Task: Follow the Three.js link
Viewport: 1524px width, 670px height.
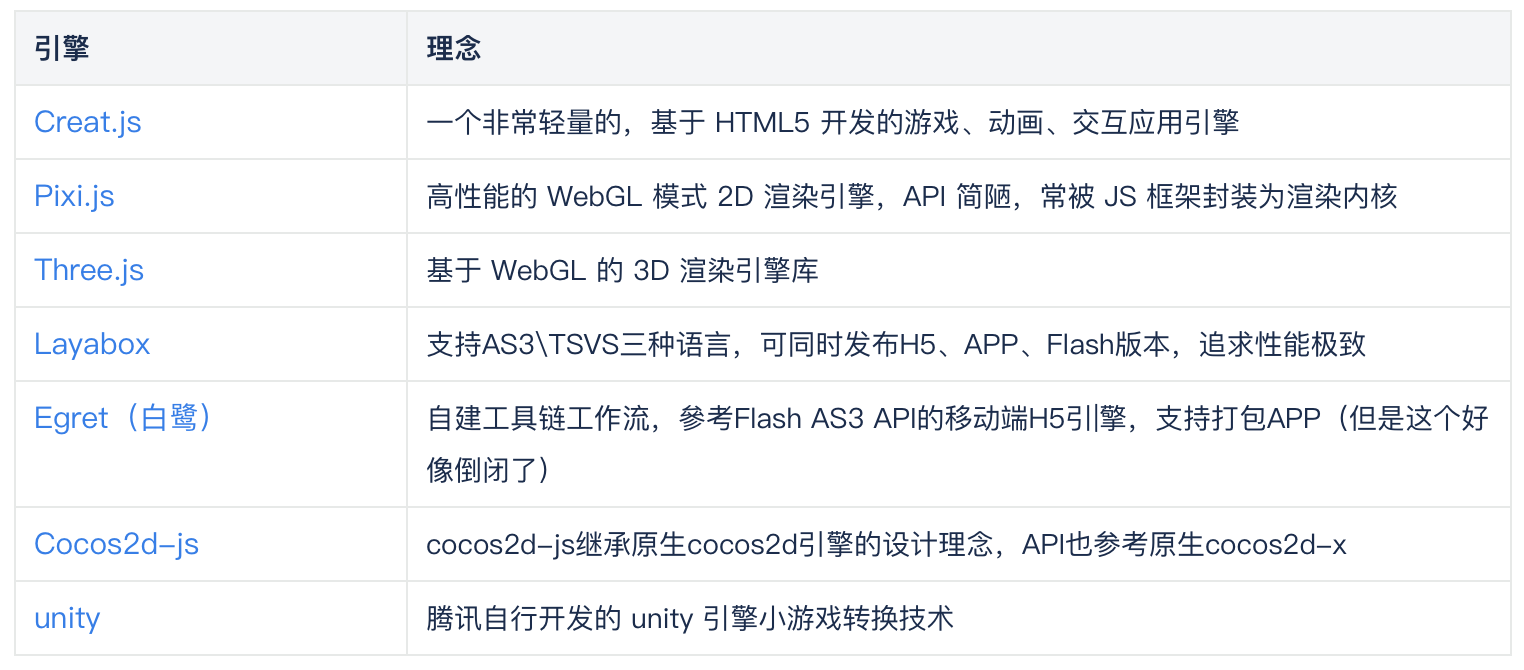Action: (89, 270)
